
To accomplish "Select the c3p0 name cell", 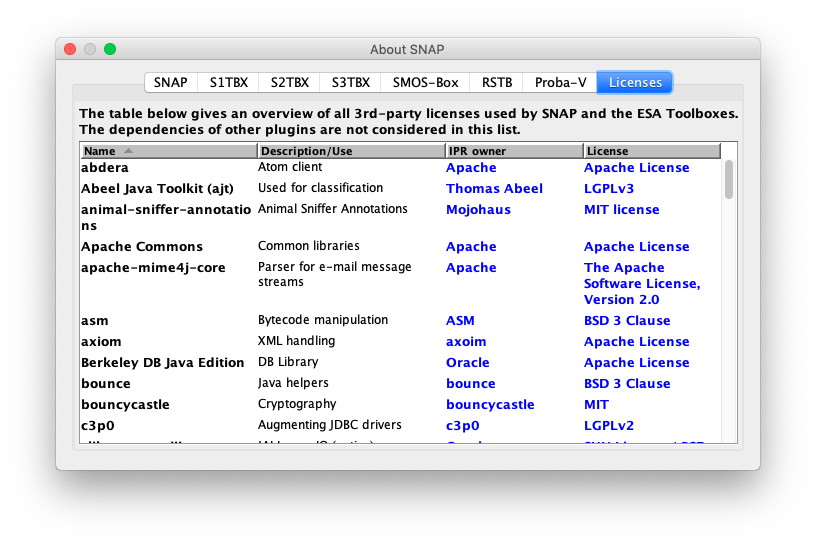I will [97, 425].
